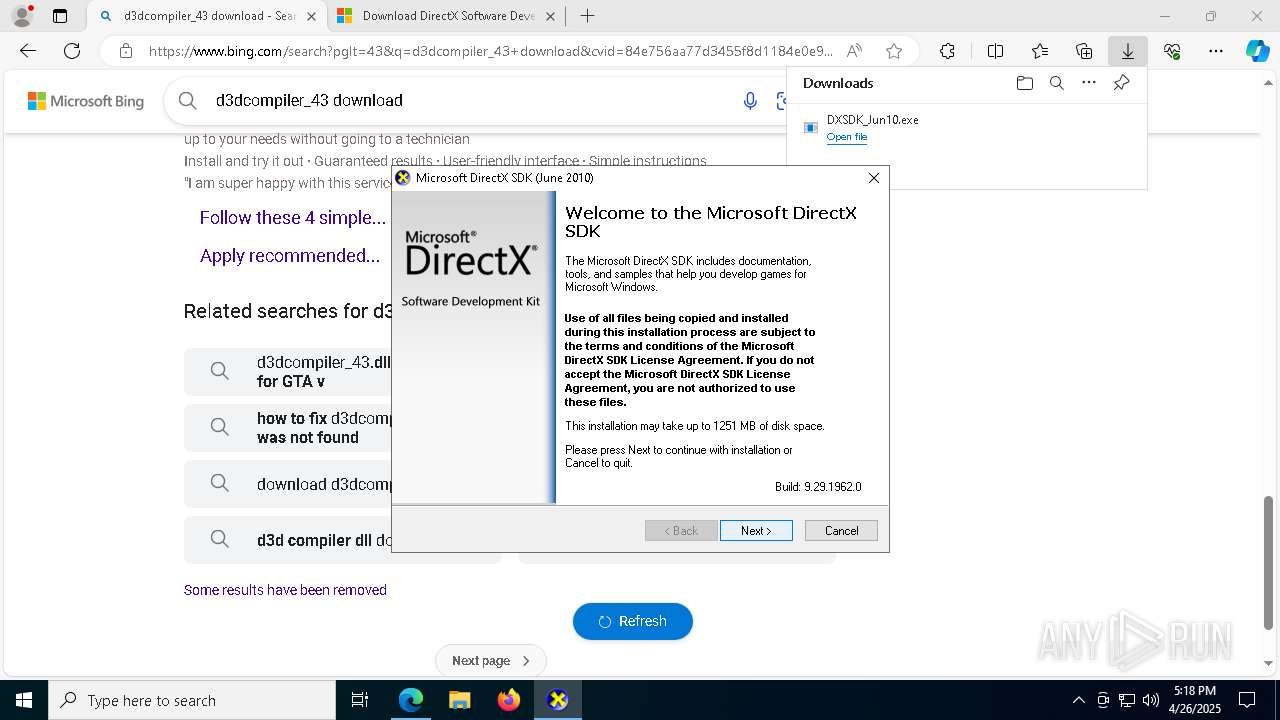
Task: Open downloads folder icon in Downloads panel
Action: (1024, 83)
